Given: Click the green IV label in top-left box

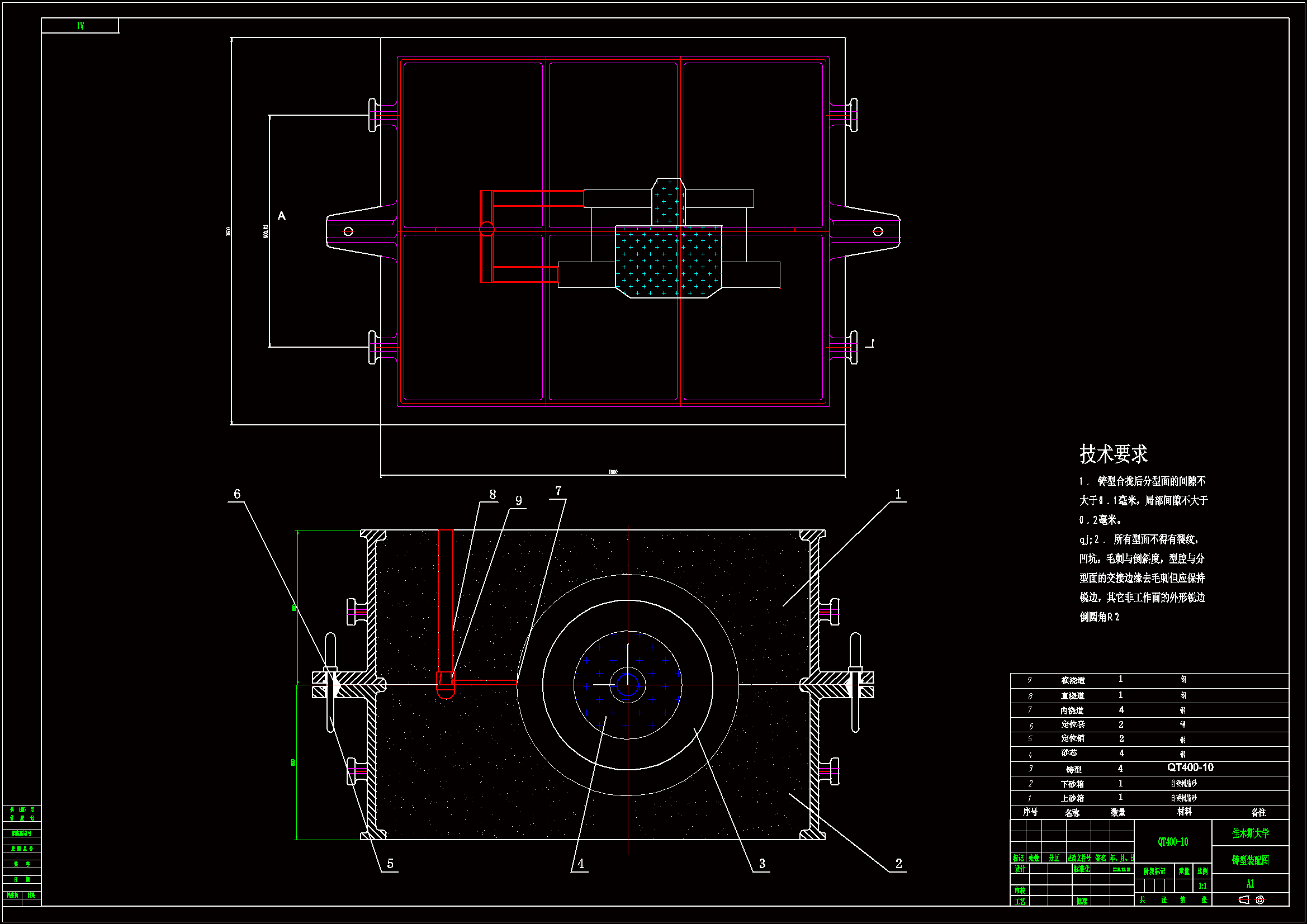Looking at the screenshot, I should 80,26.
